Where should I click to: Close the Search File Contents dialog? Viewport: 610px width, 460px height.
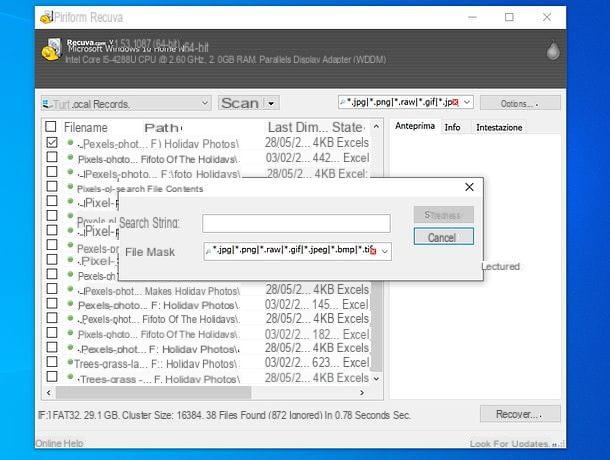pos(470,187)
